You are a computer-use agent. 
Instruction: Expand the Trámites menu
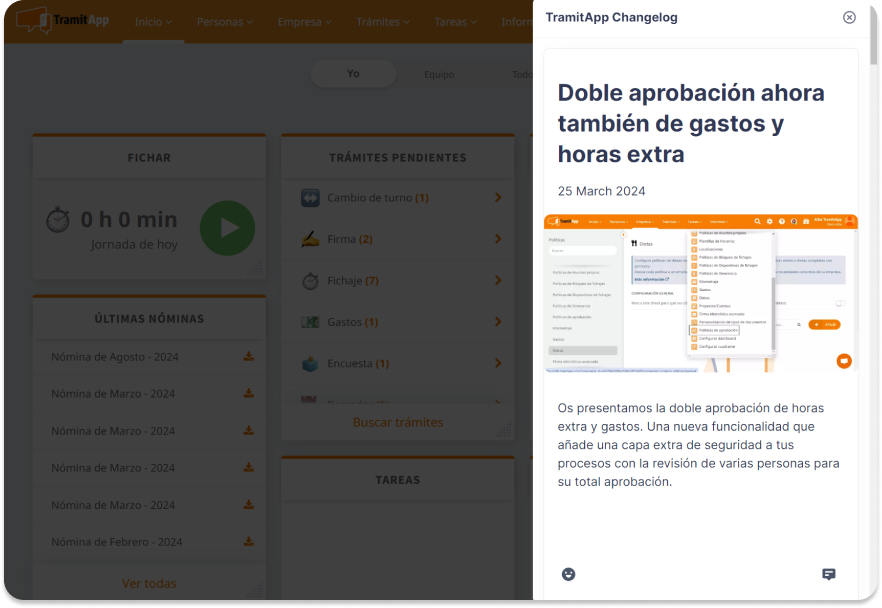tap(384, 22)
